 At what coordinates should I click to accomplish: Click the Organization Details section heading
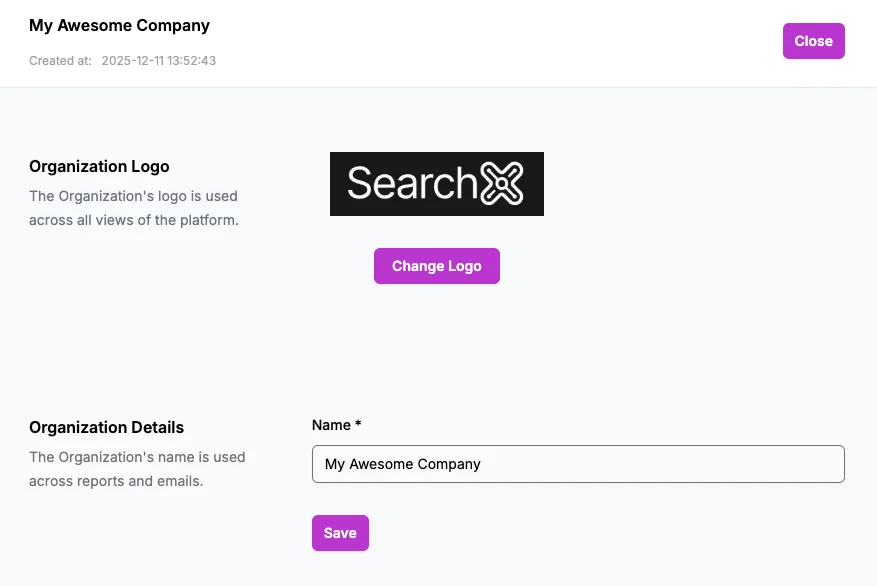[x=106, y=427]
